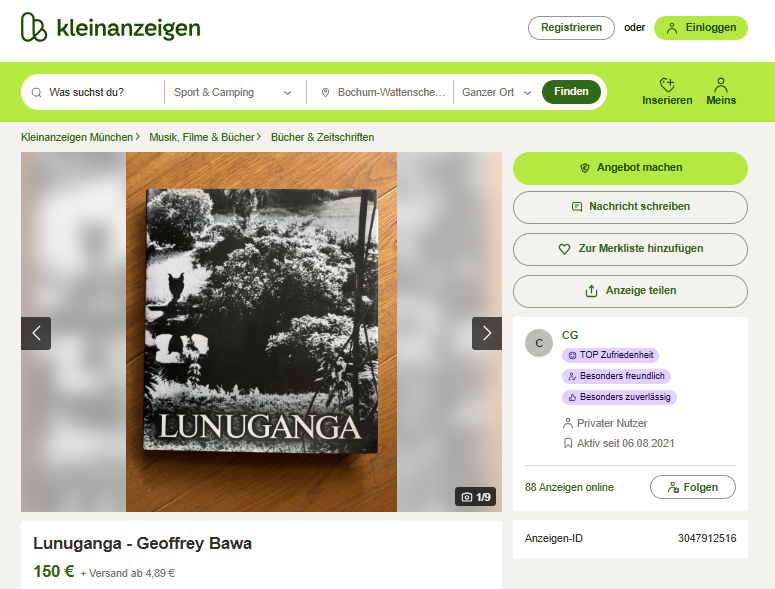The width and height of the screenshot is (775, 589).
Task: Click the Finden search button
Action: tap(571, 92)
